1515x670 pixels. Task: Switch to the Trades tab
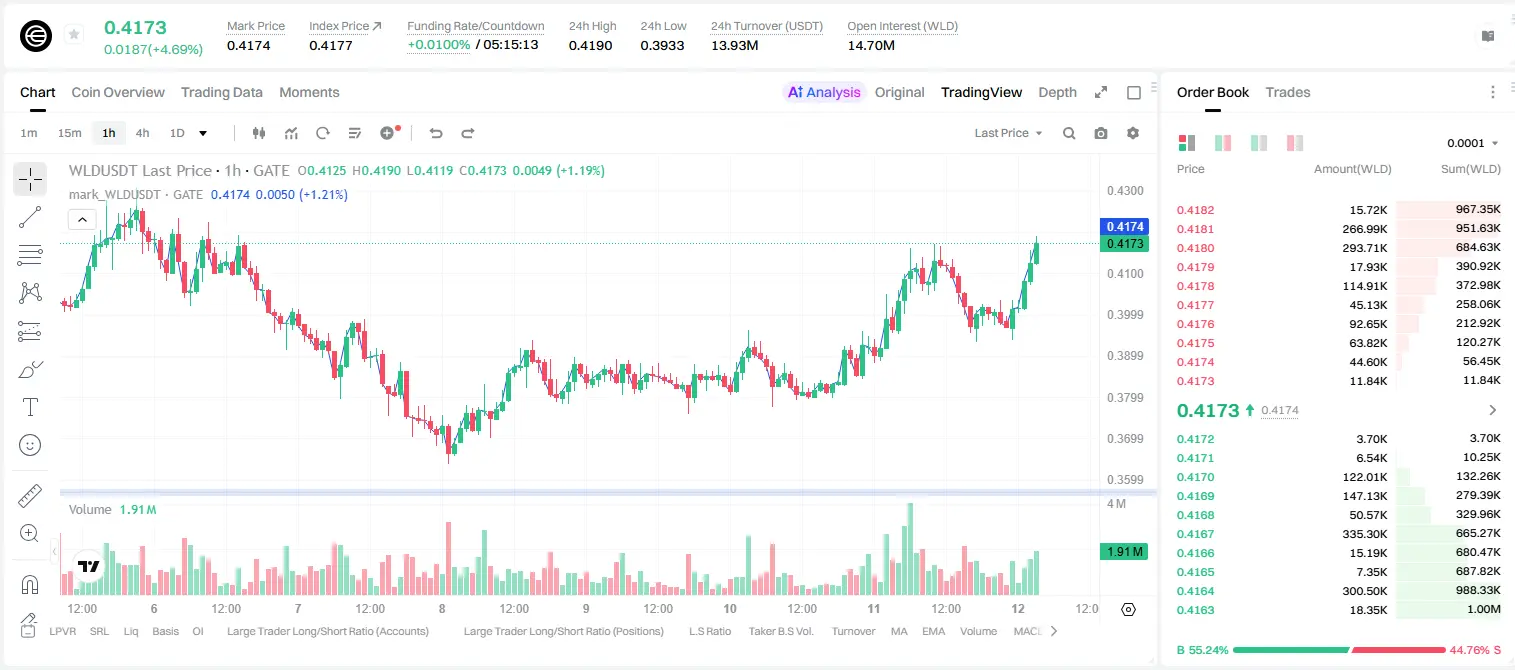1287,92
